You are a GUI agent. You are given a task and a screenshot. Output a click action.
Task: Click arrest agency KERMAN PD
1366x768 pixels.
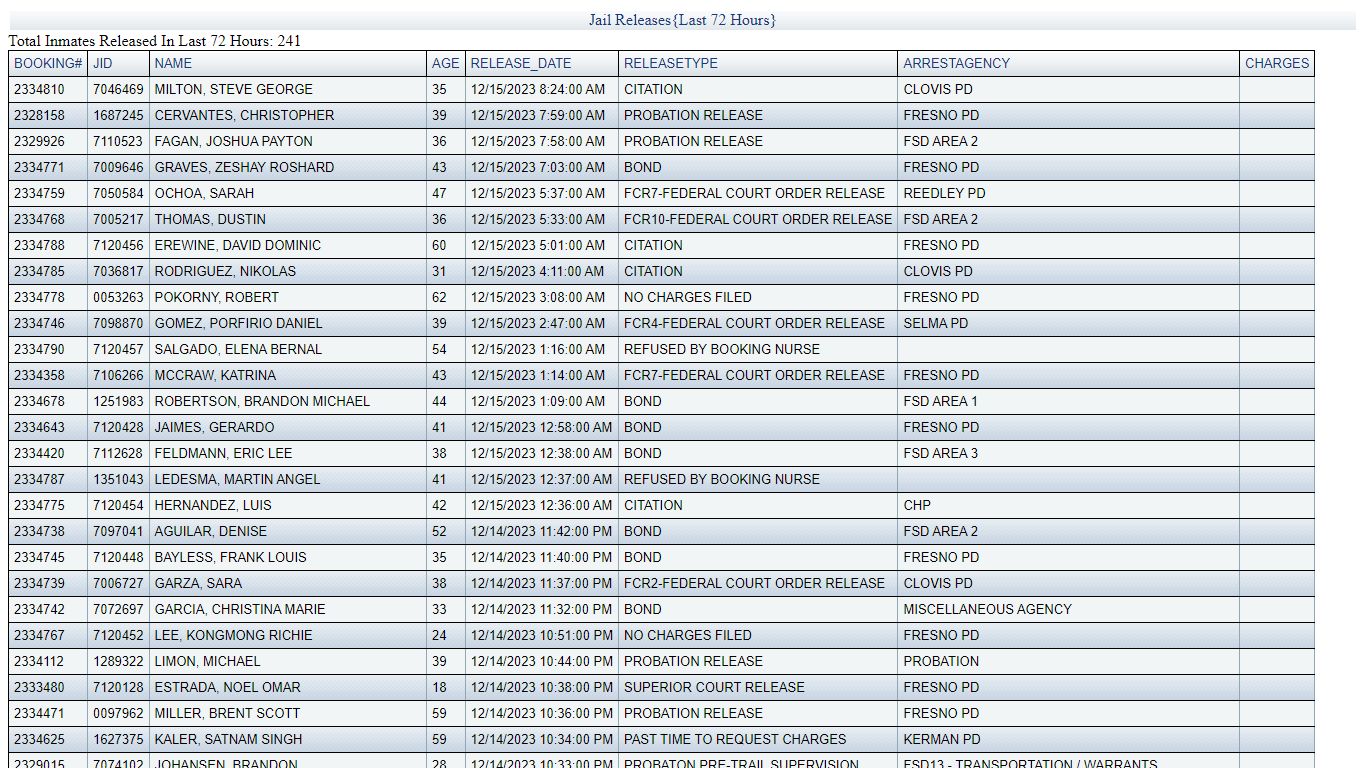[x=942, y=739]
